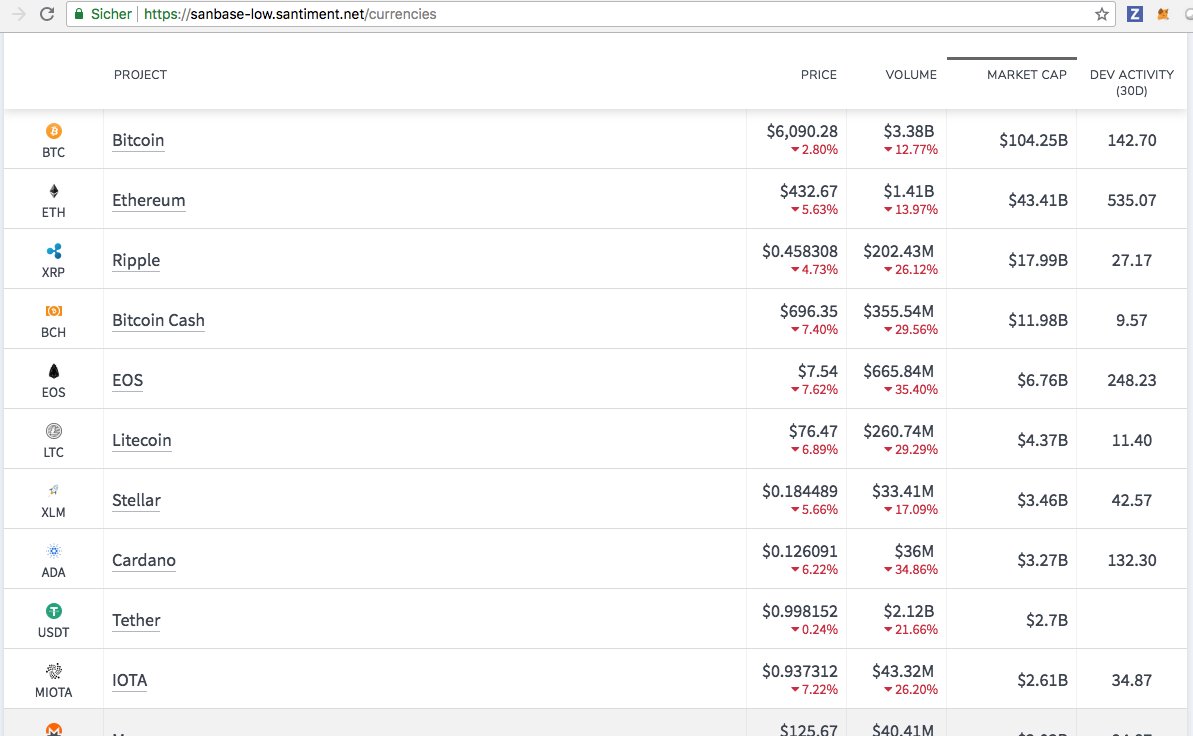Click EOS market cap $6.76B
Image resolution: width=1193 pixels, height=736 pixels.
(x=1042, y=380)
